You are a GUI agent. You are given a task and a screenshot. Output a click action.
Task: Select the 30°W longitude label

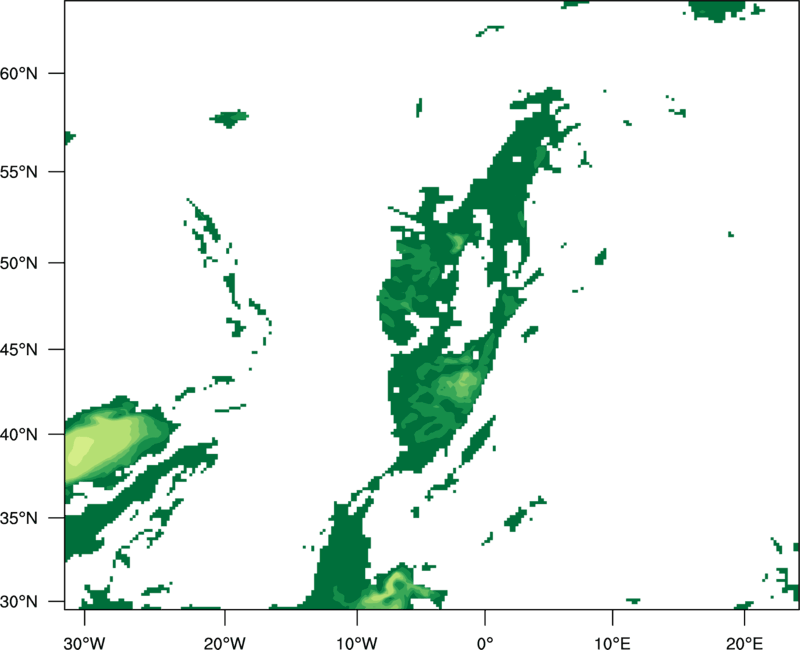tap(84, 643)
